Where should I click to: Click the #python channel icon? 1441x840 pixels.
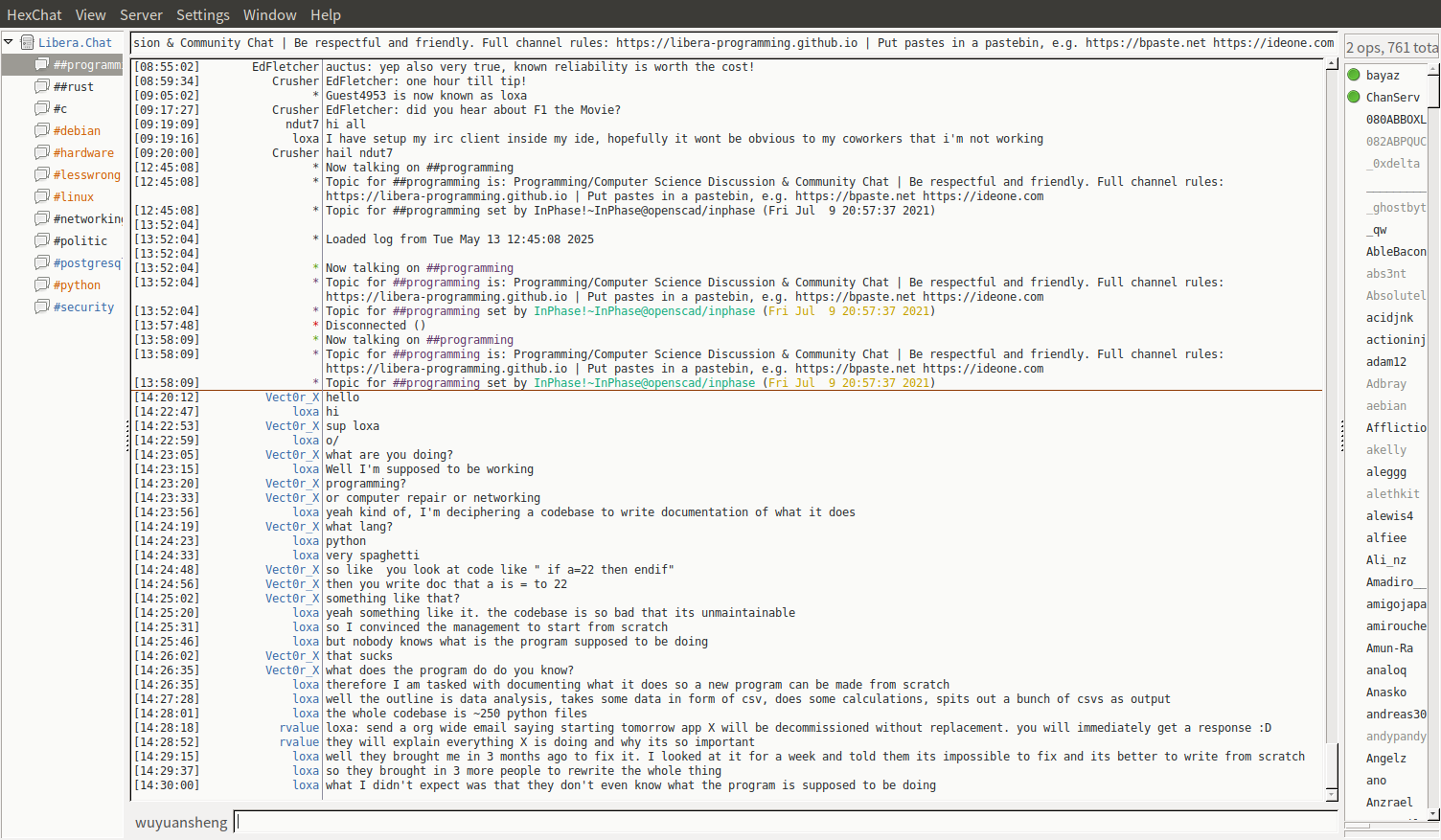(42, 284)
